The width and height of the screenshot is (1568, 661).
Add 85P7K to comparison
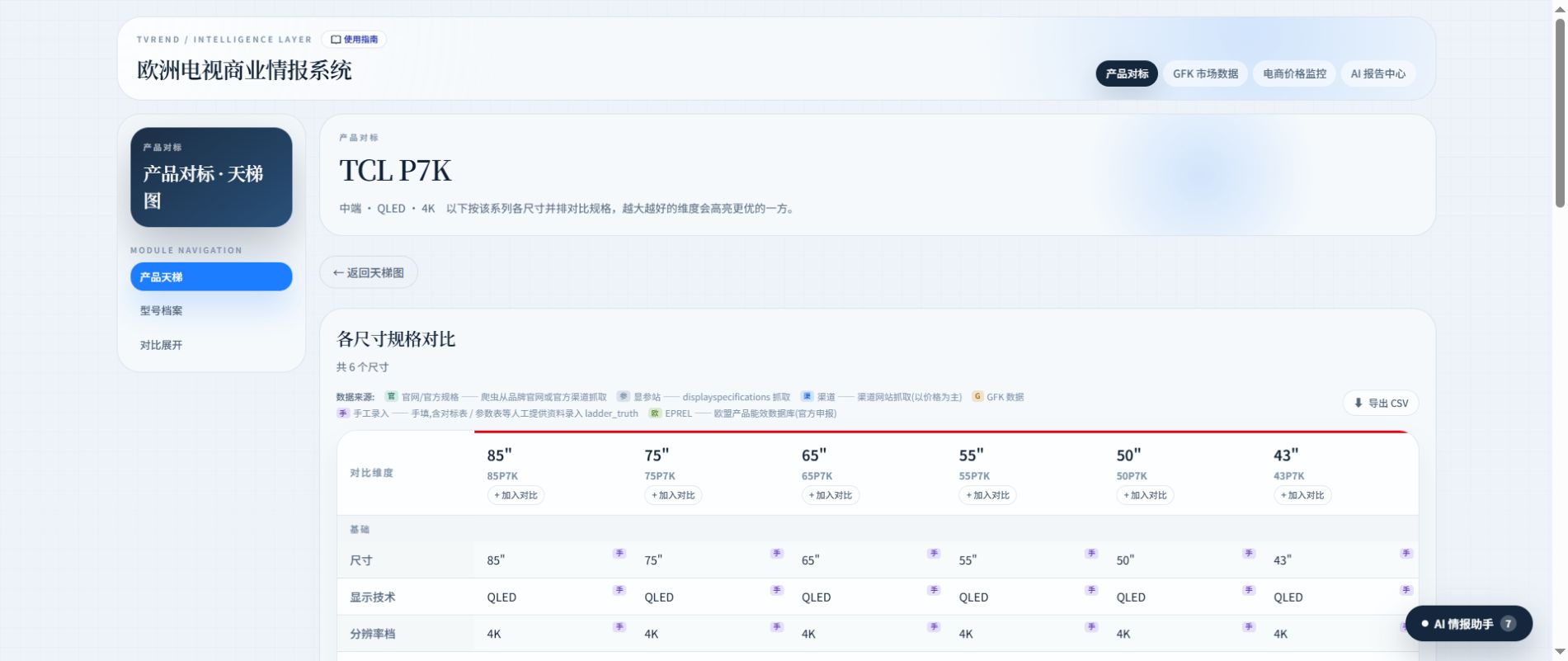[516, 495]
